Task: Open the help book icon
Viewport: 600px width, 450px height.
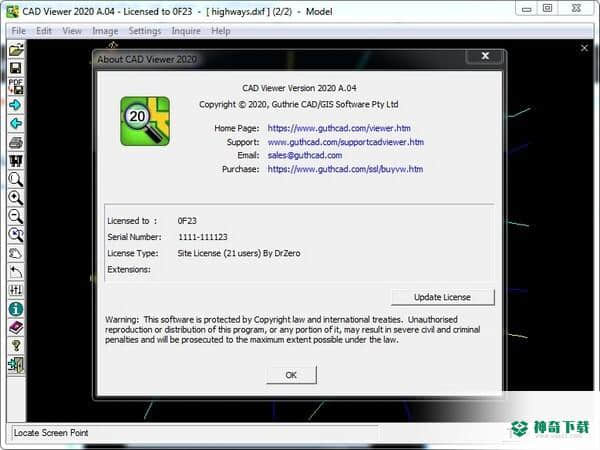Action: coord(16,328)
